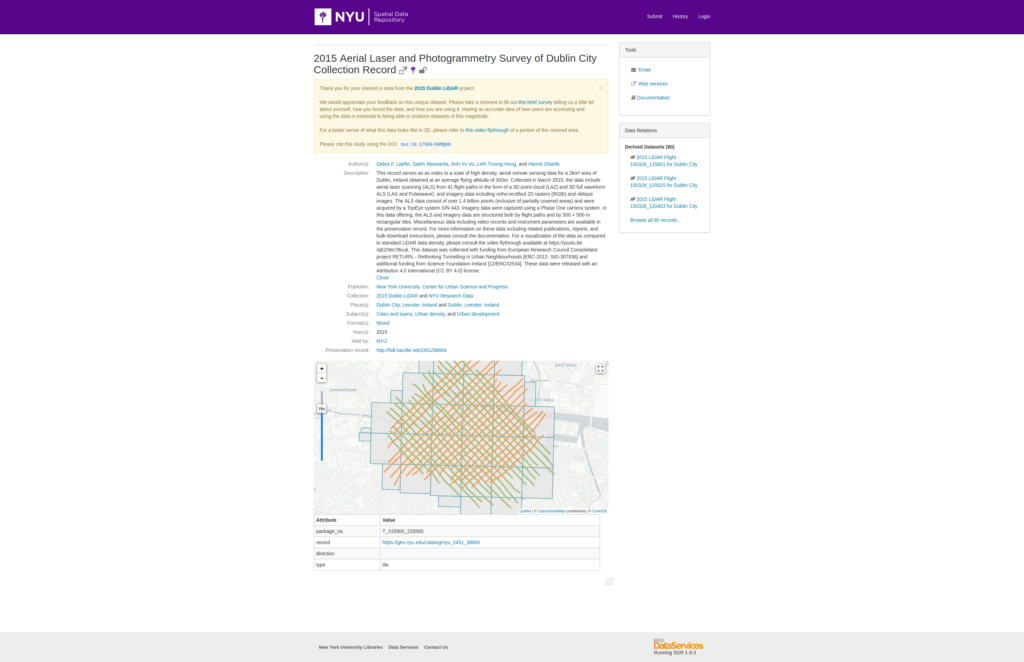Zoom in on the map
This screenshot has width=1024, height=662.
tap(321, 369)
